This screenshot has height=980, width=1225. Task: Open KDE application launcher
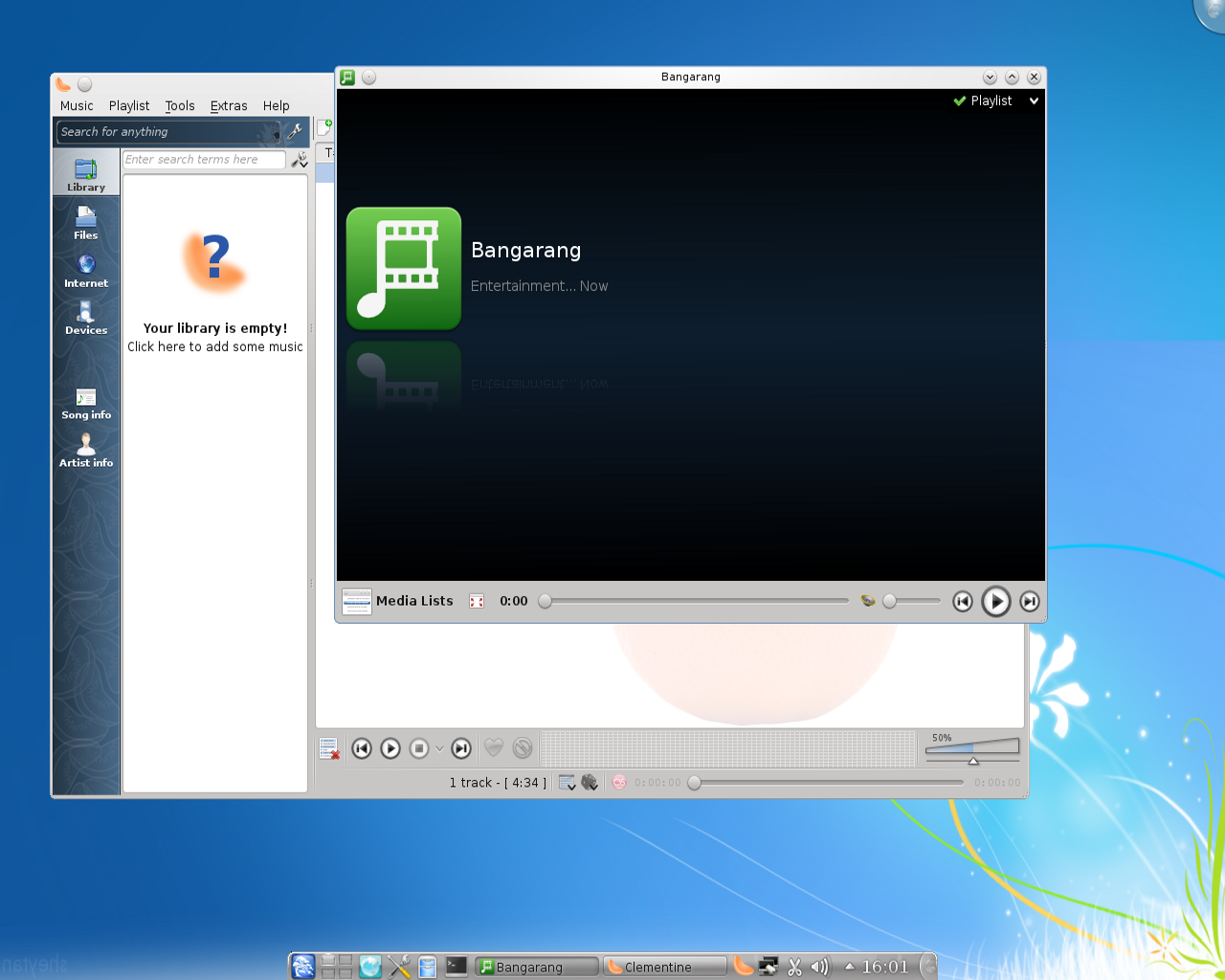point(303,967)
